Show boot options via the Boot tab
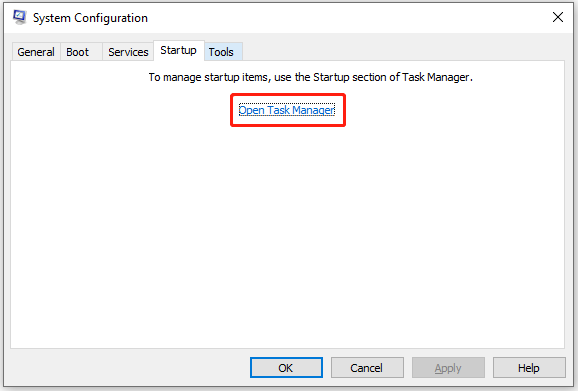 point(77,52)
